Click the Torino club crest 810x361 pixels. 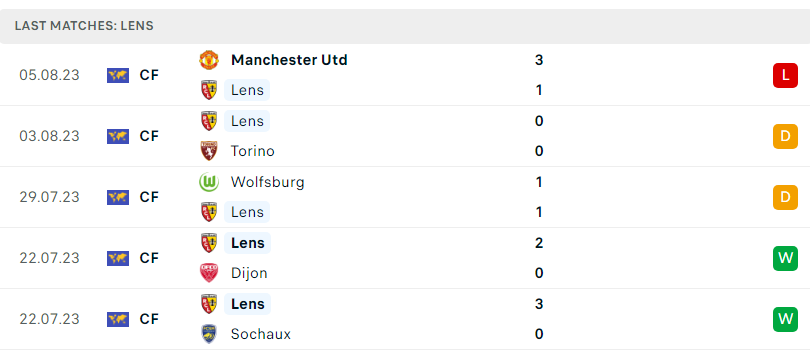pos(209,151)
